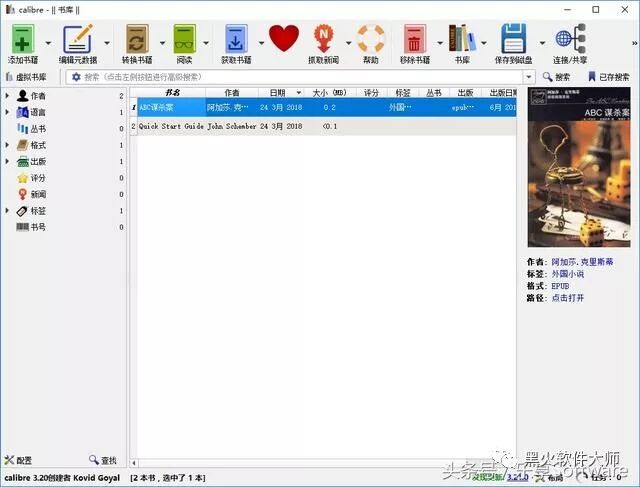This screenshot has width=640, height=487.
Task: Click the Layout (布局) button in status bar
Action: point(551,477)
